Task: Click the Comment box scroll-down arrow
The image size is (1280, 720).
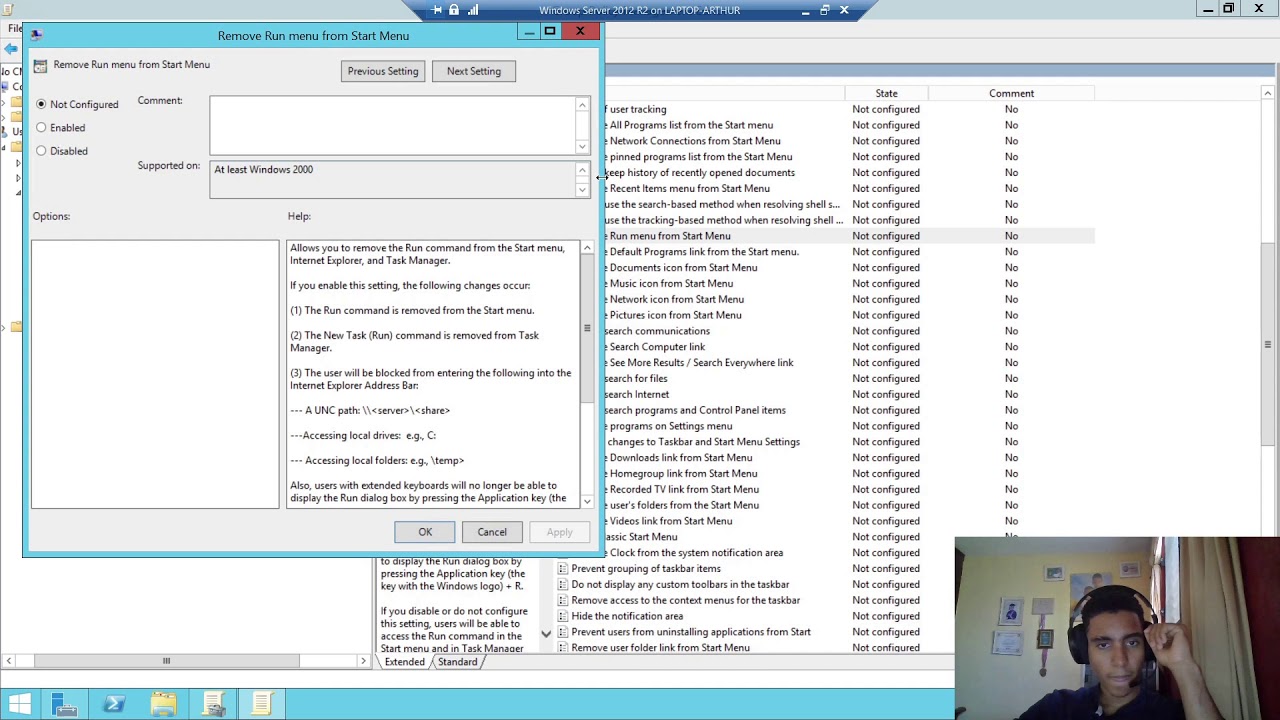Action: pos(582,147)
